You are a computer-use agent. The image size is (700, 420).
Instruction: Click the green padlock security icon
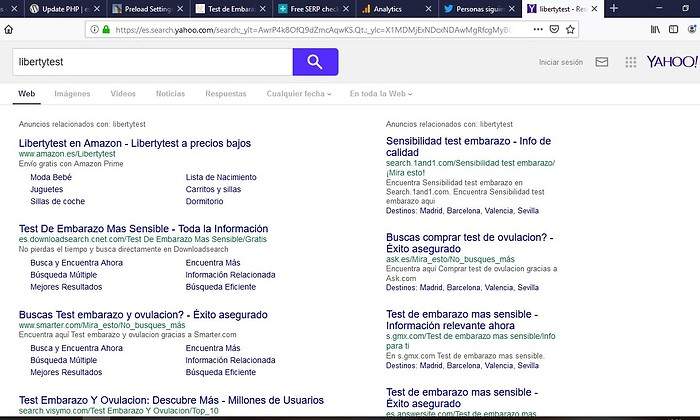(106, 29)
